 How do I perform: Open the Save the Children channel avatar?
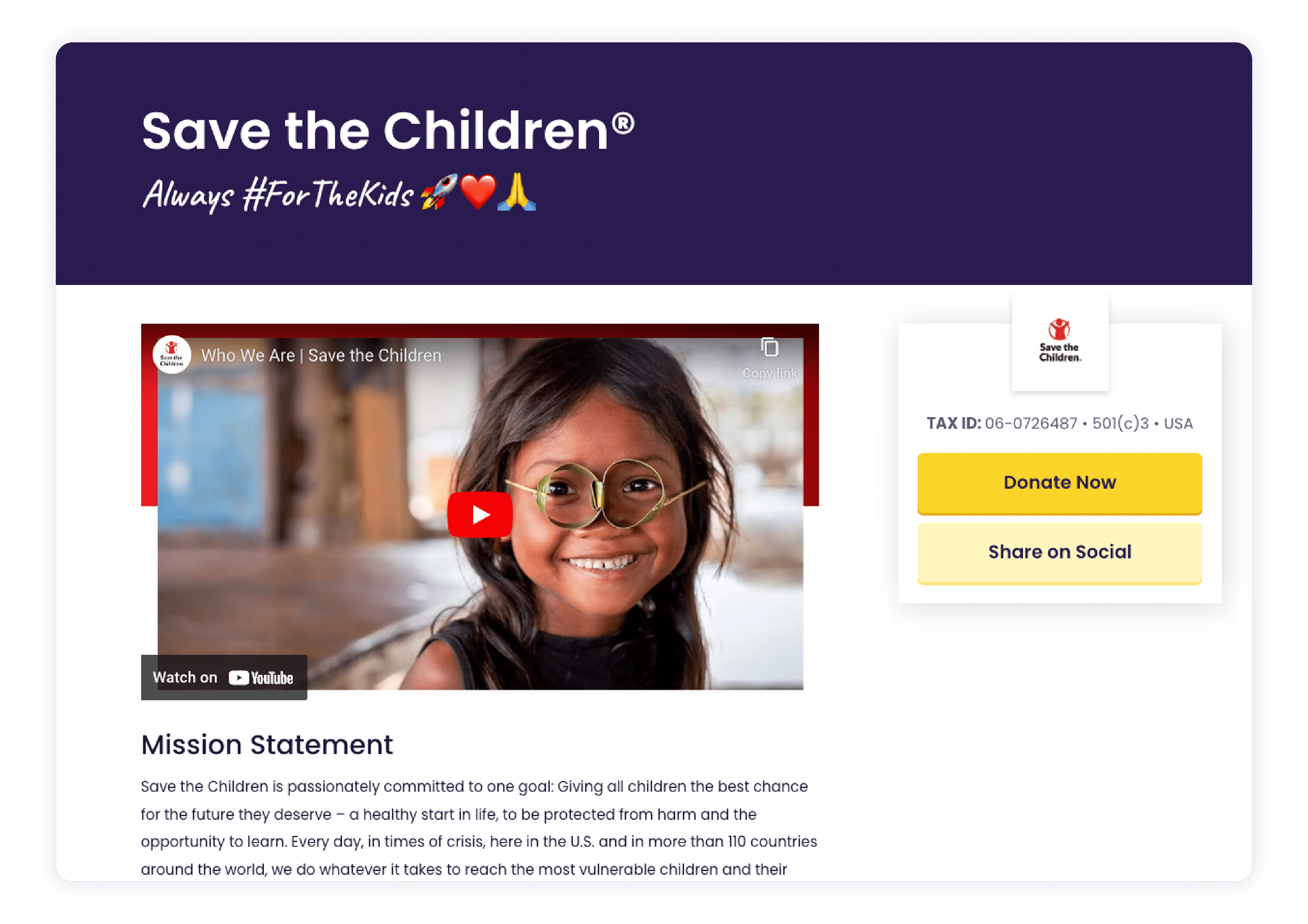coord(171,355)
